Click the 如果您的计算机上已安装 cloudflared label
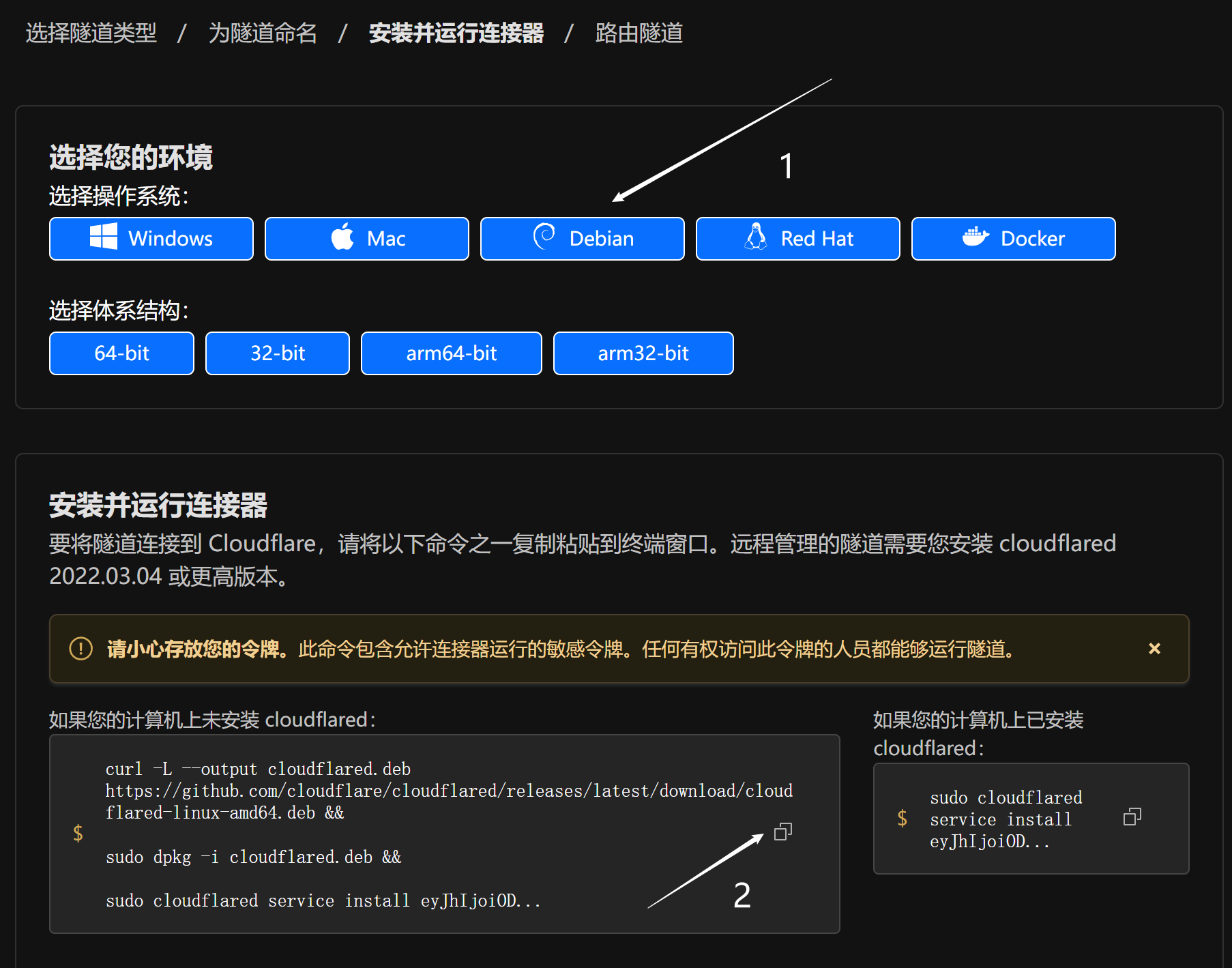The width and height of the screenshot is (1232, 968). 978,734
